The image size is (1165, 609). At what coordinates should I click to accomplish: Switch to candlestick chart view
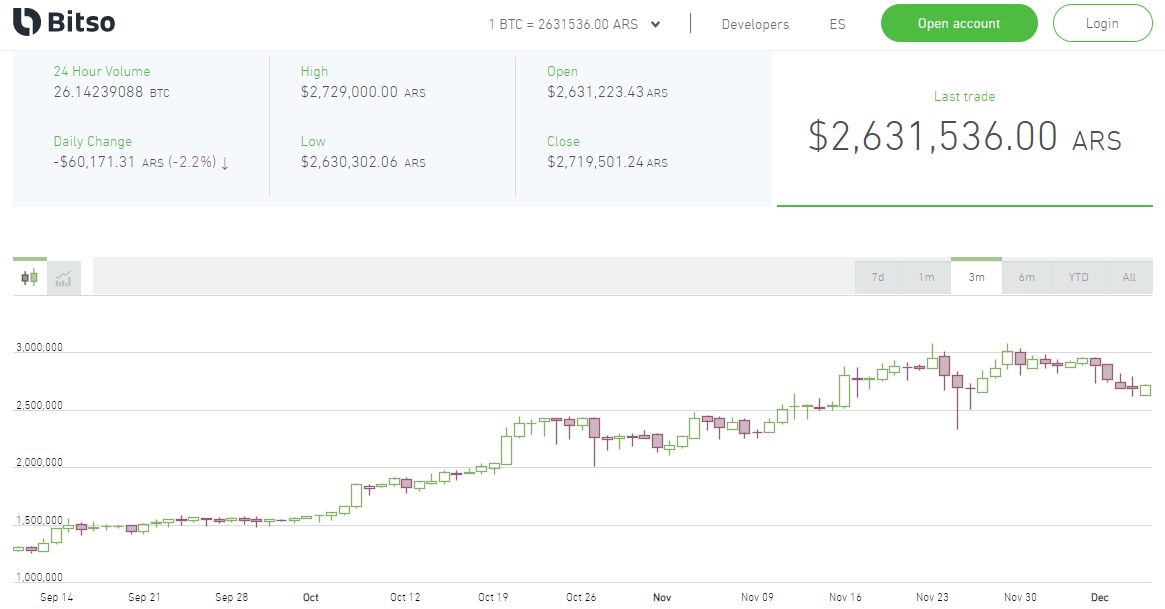(30, 278)
